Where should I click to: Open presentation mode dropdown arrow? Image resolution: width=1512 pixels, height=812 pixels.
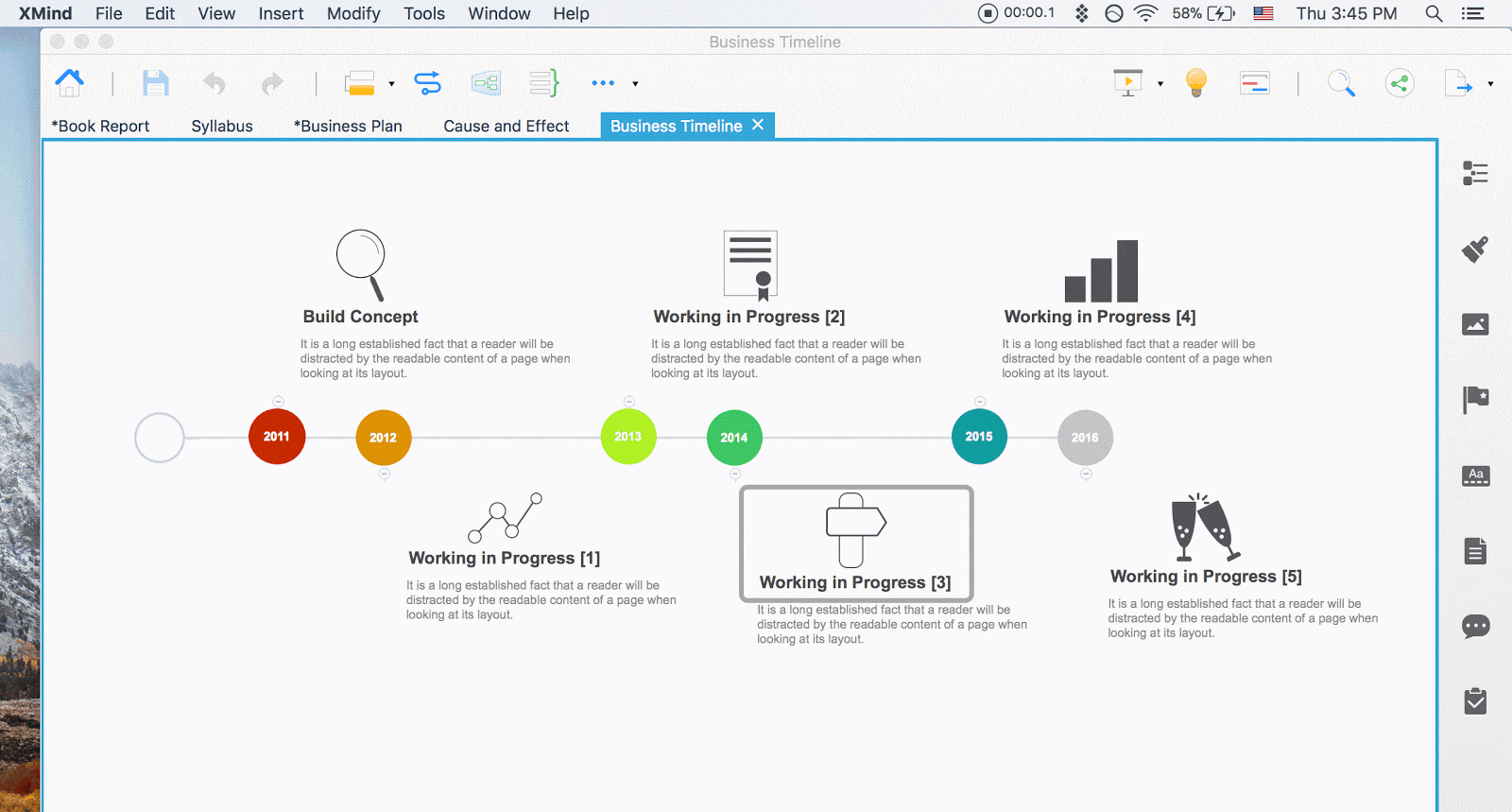pos(1160,84)
